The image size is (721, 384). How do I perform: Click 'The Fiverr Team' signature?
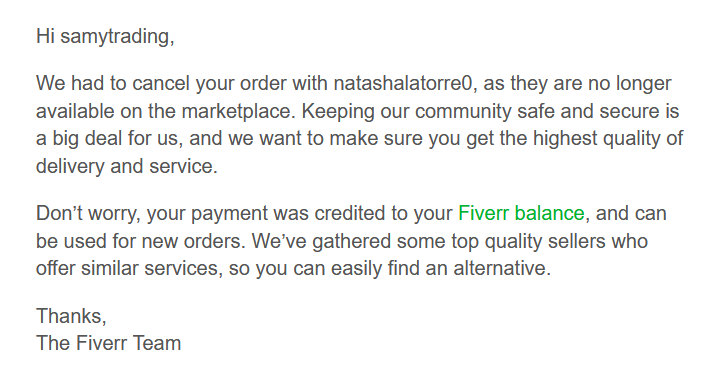tap(109, 343)
